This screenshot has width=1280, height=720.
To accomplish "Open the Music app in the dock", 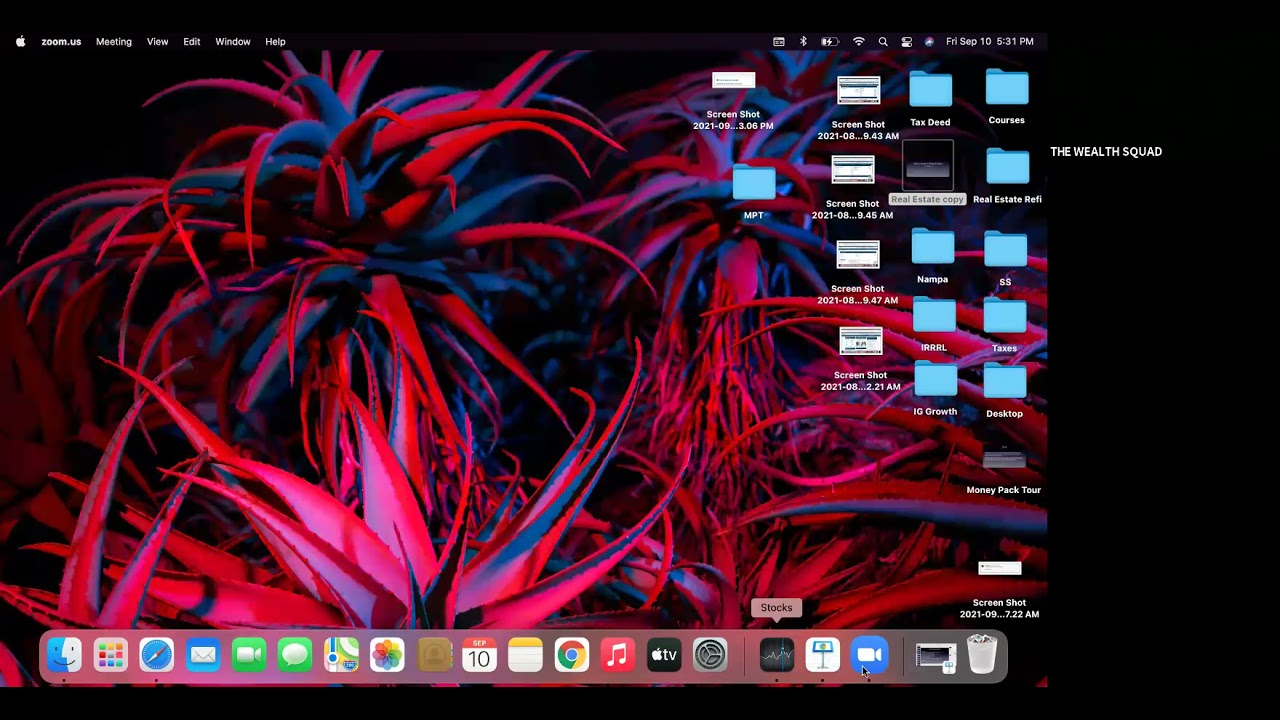I will click(617, 656).
